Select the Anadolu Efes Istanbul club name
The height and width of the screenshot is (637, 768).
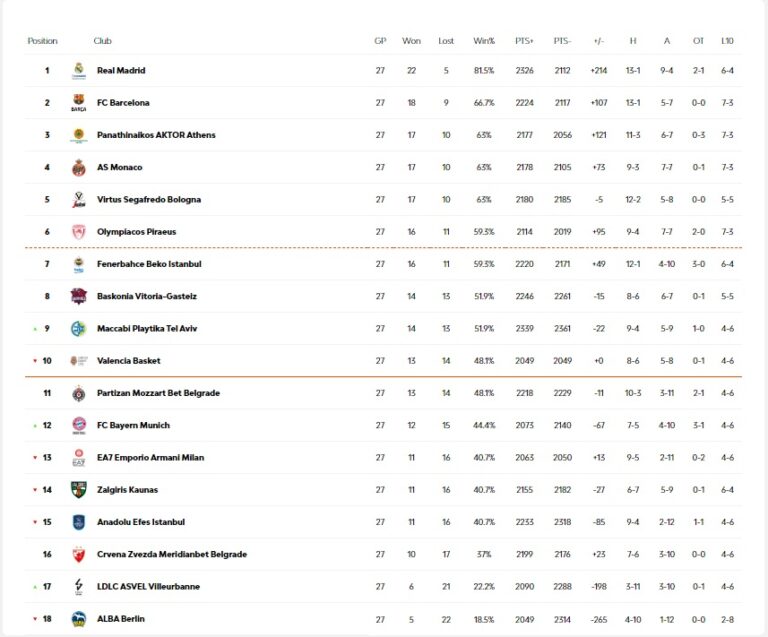pos(141,522)
